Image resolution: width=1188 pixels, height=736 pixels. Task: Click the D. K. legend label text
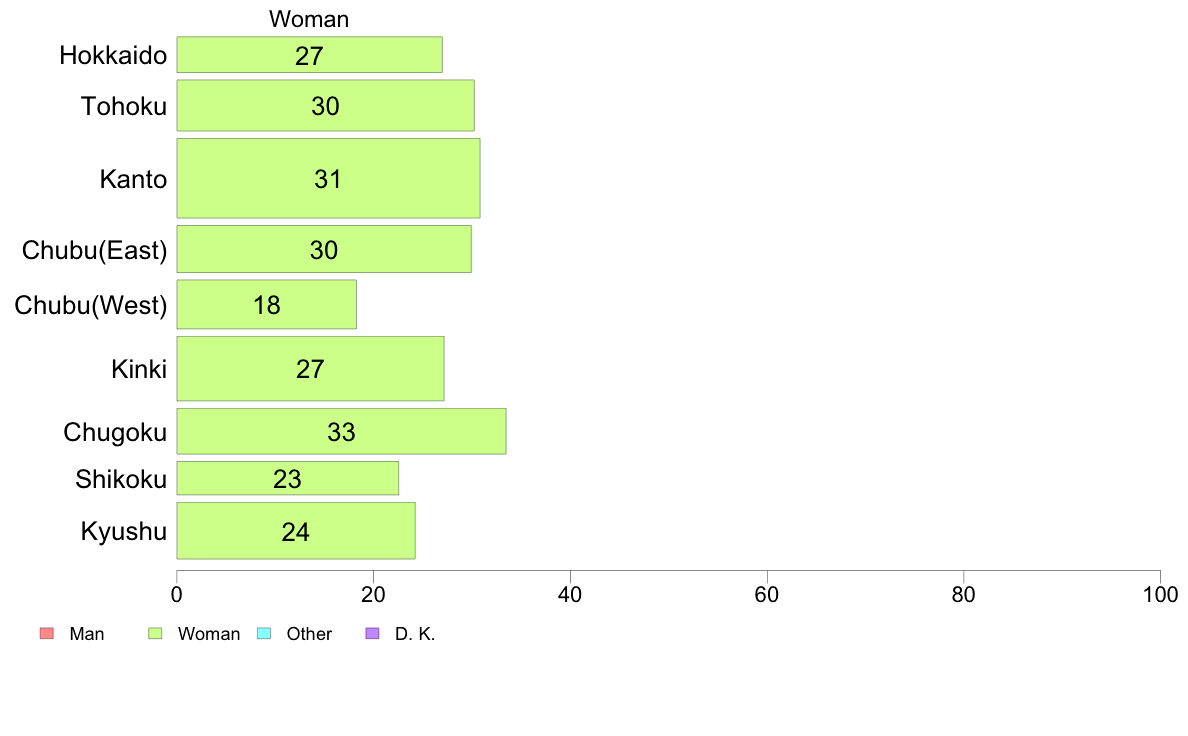414,634
